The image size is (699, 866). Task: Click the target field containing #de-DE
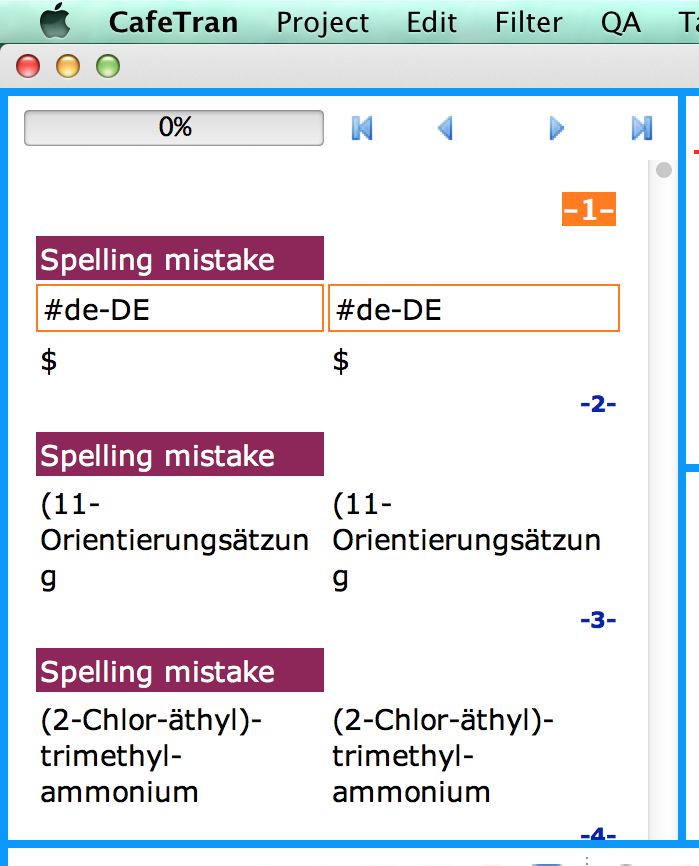473,309
